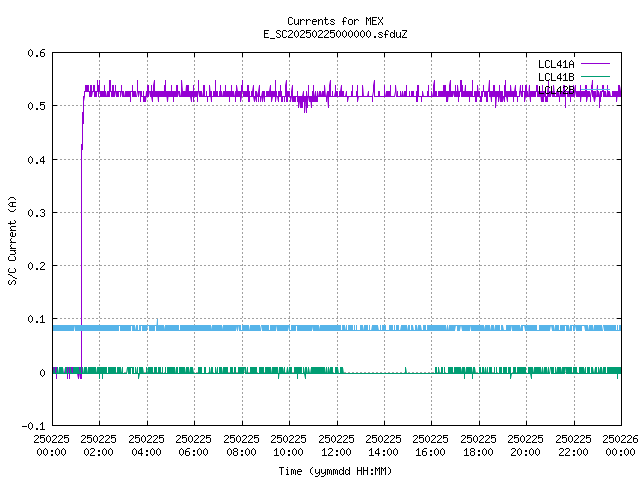The image size is (640, 480).
Task: Click the purple LCL41A legend line sample
Action: 595,64
